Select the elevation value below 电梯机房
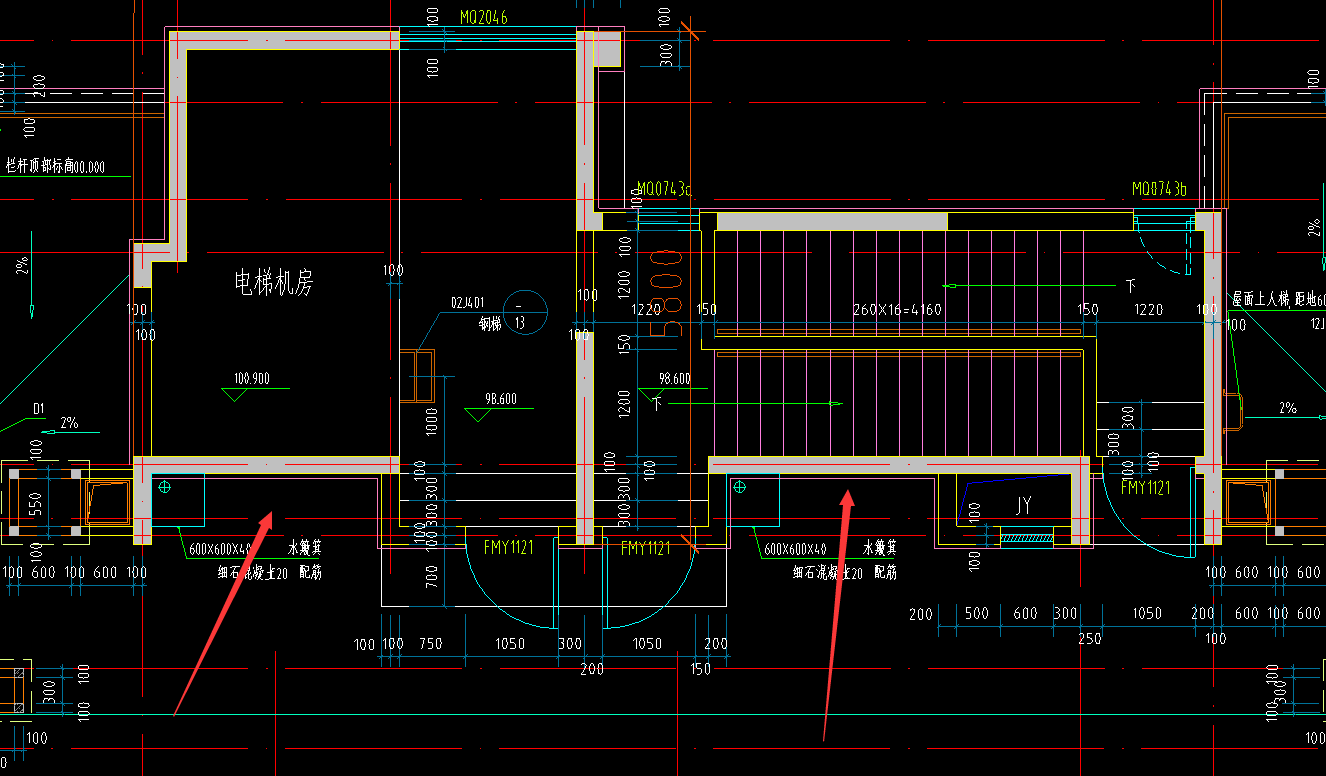1326x776 pixels. click(x=252, y=379)
